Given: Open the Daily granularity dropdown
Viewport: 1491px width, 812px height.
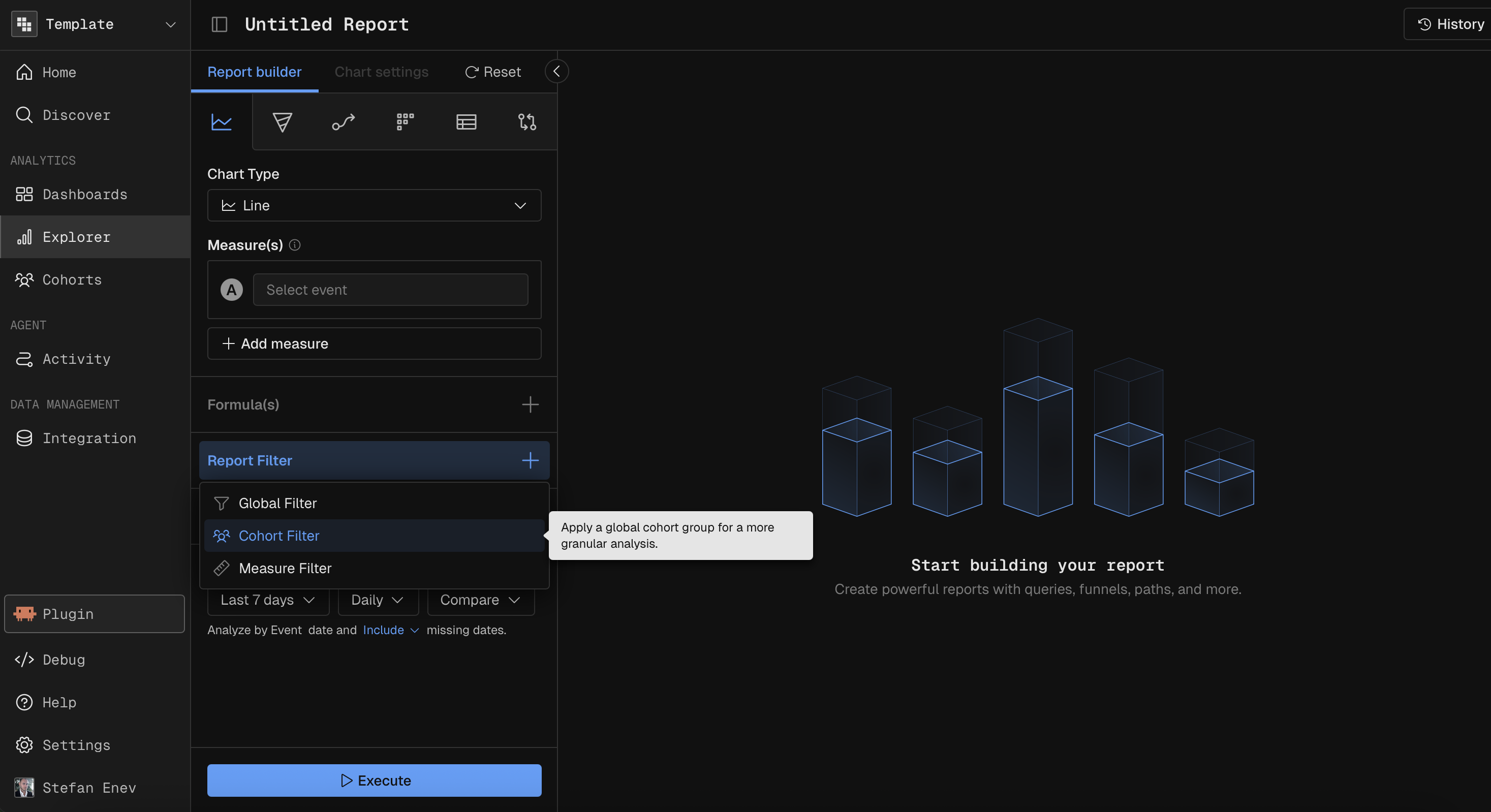Looking at the screenshot, I should pos(378,600).
